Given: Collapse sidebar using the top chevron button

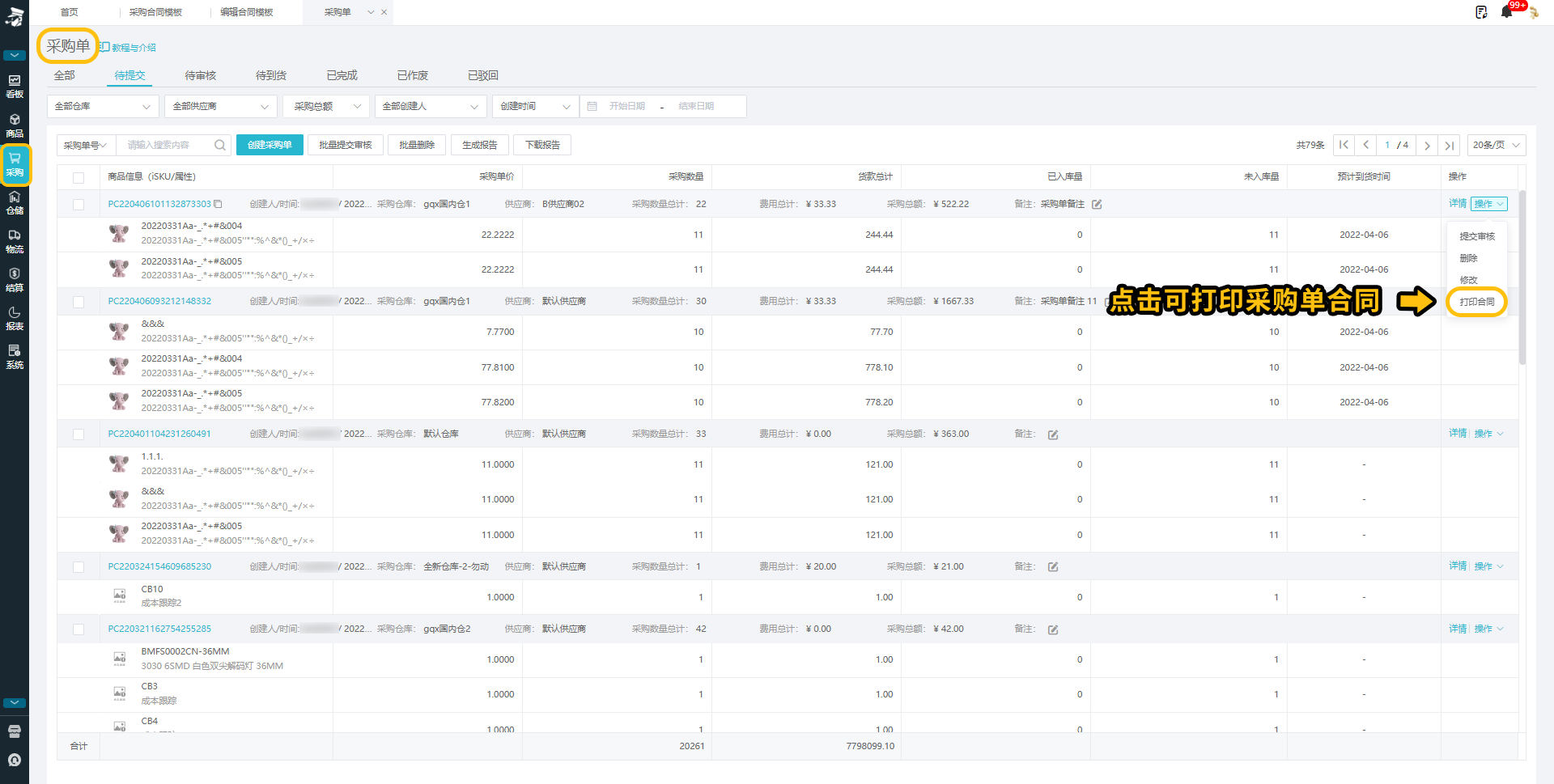Looking at the screenshot, I should [x=15, y=56].
